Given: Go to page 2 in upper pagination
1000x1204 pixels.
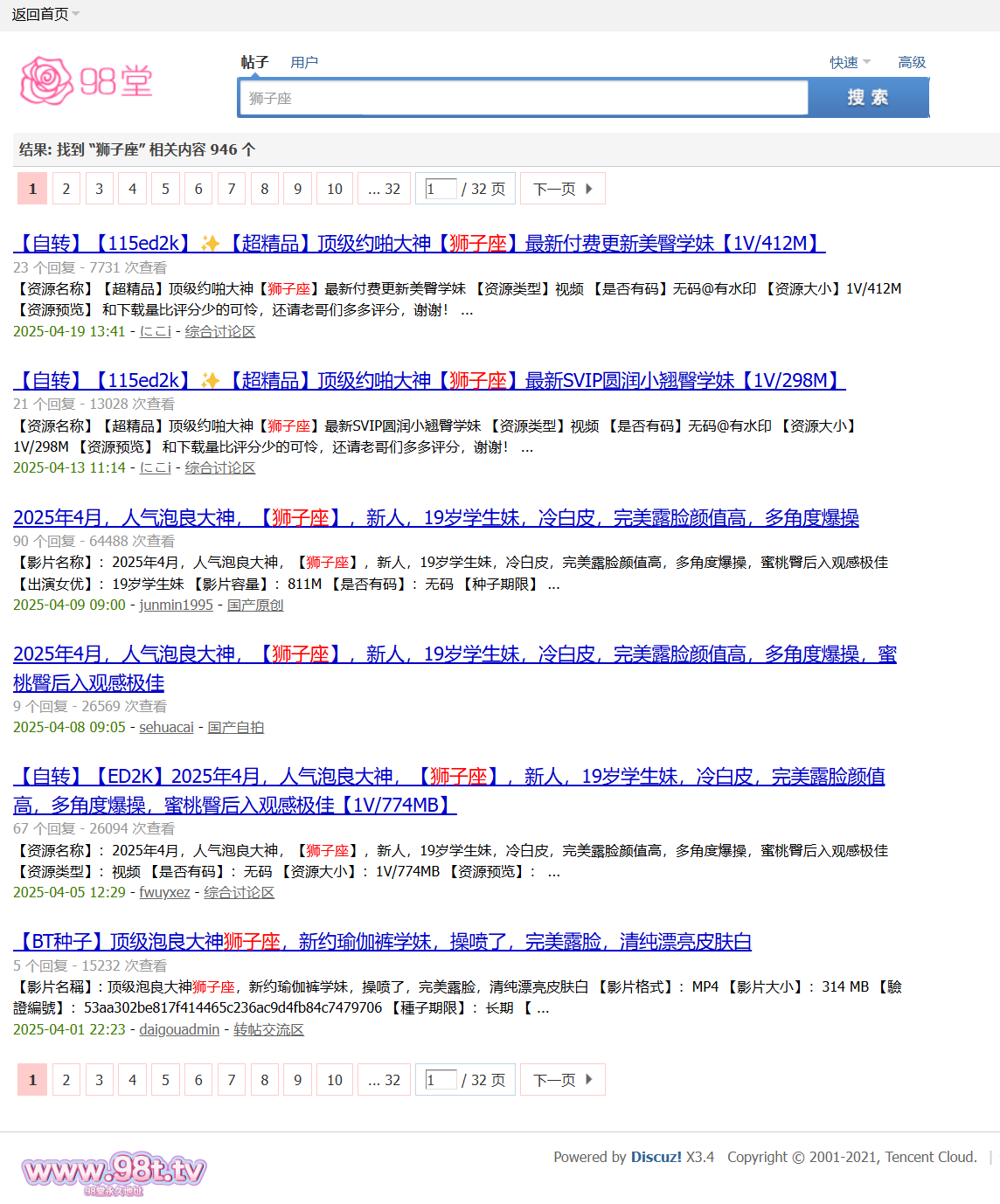Looking at the screenshot, I should (66, 189).
